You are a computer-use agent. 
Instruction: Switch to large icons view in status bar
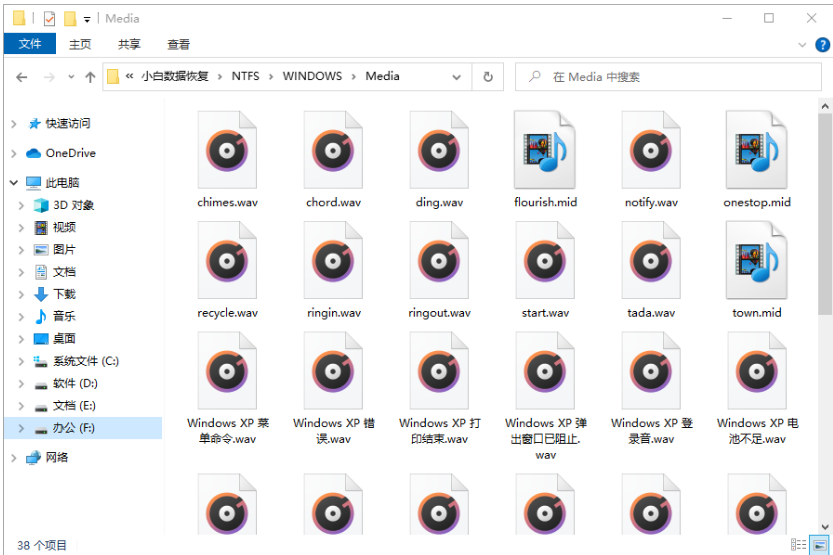coord(819,545)
